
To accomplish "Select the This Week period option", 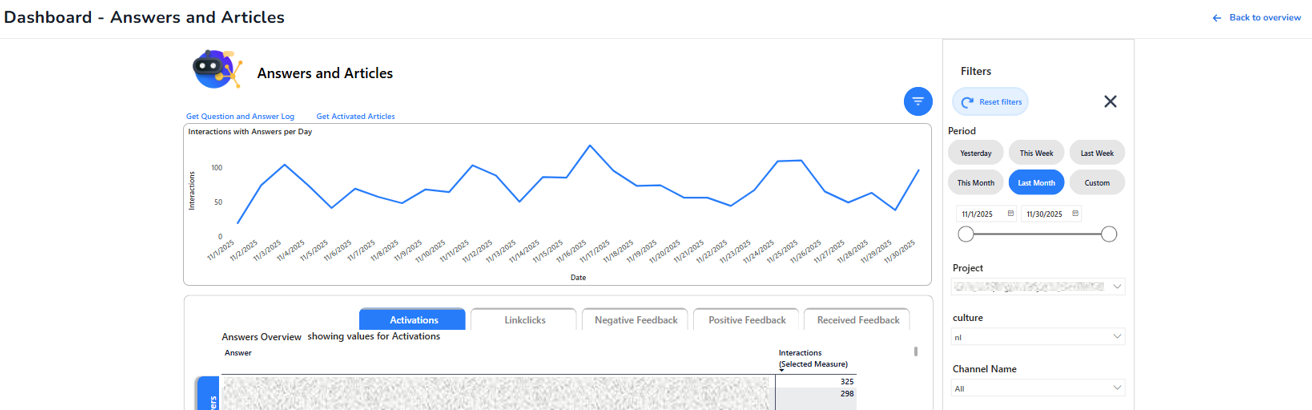I will tap(1036, 153).
